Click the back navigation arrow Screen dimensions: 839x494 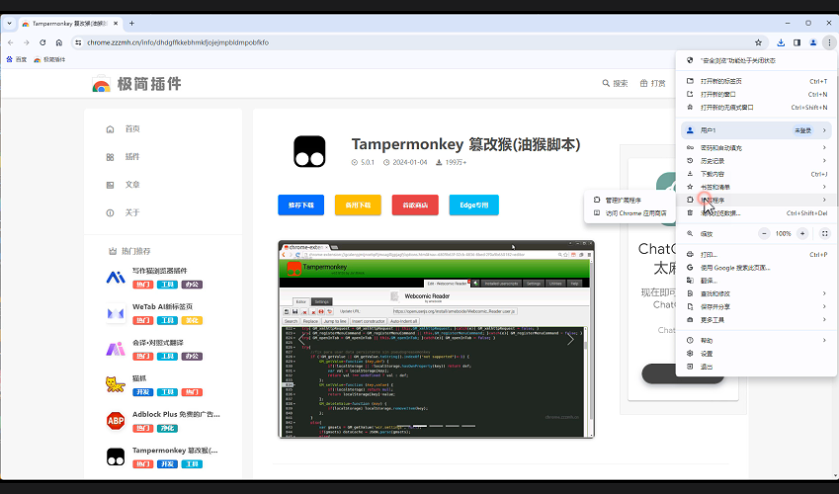(11, 43)
